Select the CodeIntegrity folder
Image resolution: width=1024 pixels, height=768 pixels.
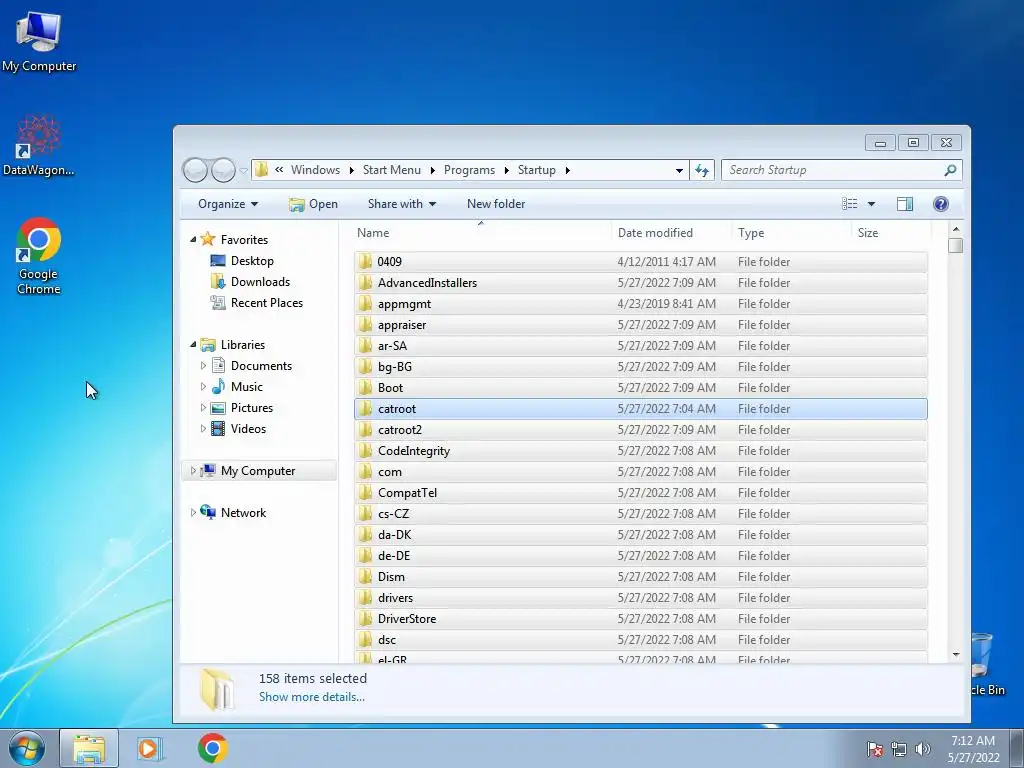(641, 451)
